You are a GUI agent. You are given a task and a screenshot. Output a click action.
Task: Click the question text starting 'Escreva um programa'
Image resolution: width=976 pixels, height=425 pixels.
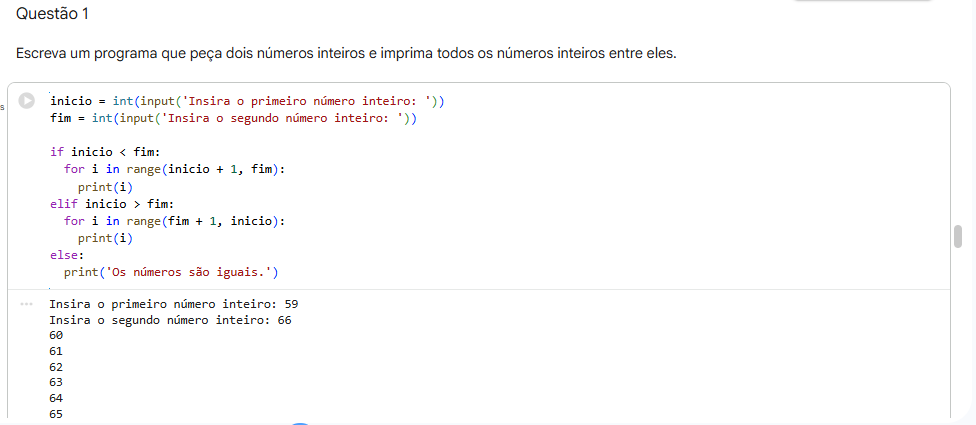346,54
